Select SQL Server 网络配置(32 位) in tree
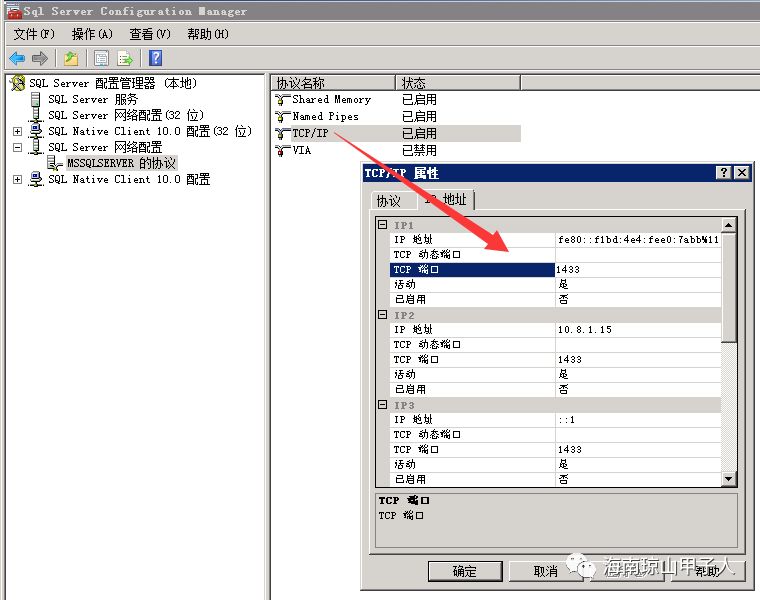The width and height of the screenshot is (760, 600). coord(126,115)
